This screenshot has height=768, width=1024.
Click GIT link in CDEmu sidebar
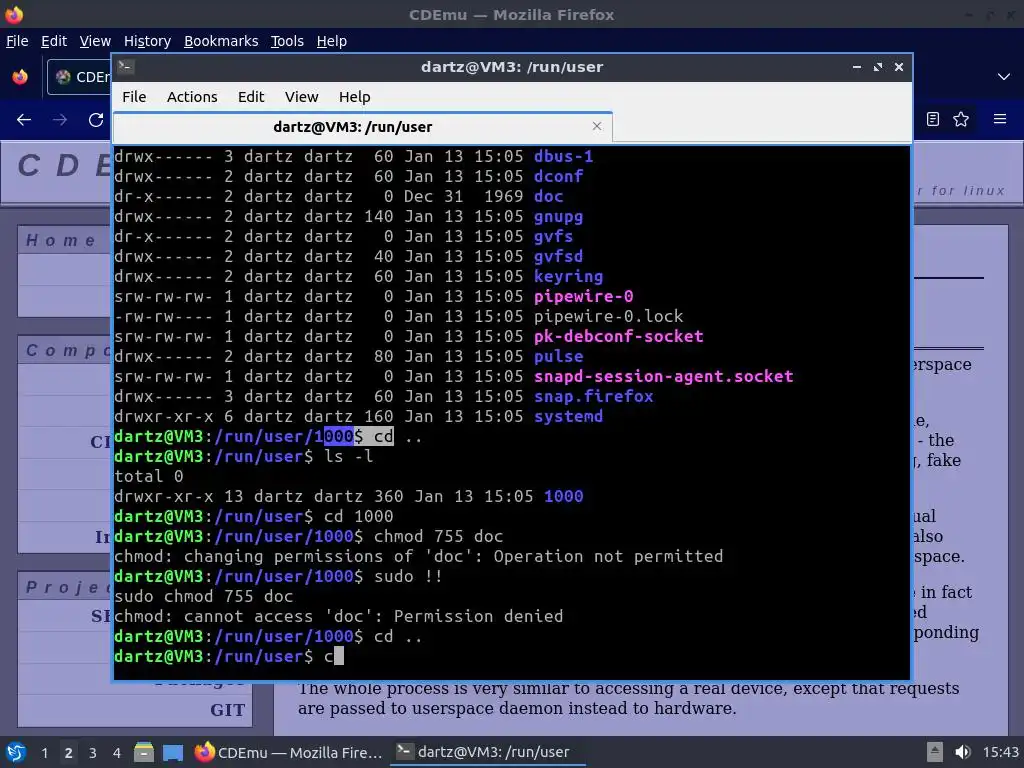click(227, 710)
